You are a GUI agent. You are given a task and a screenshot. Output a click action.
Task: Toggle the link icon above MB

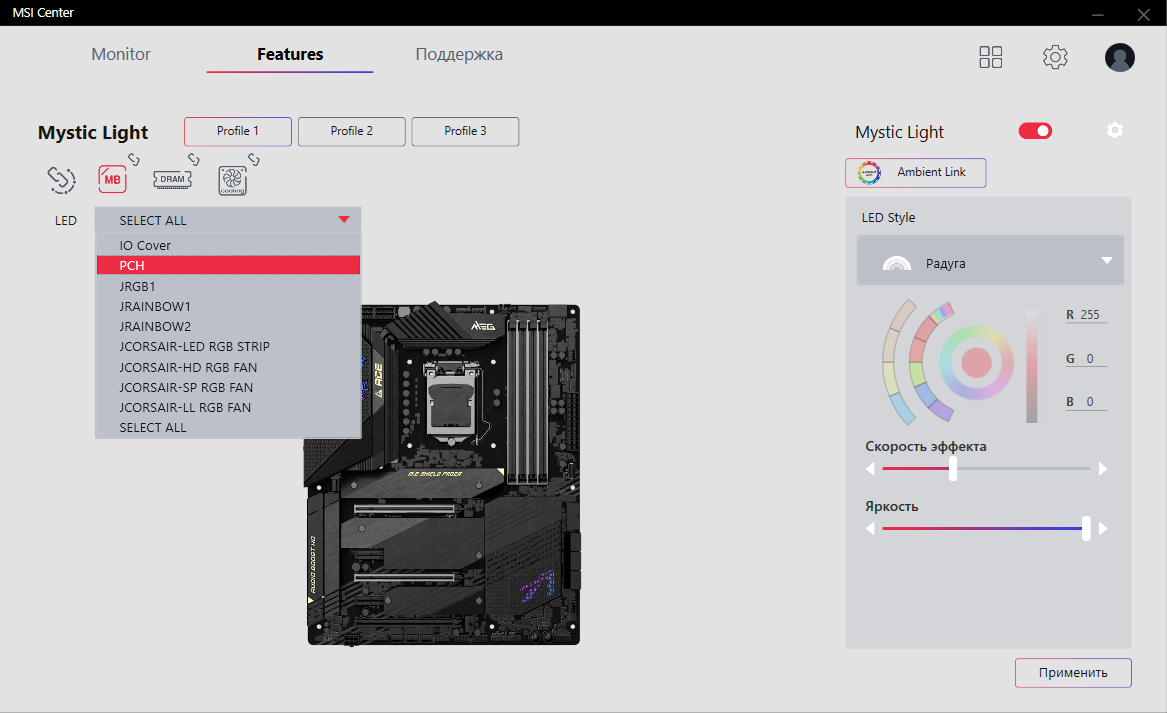click(x=134, y=159)
